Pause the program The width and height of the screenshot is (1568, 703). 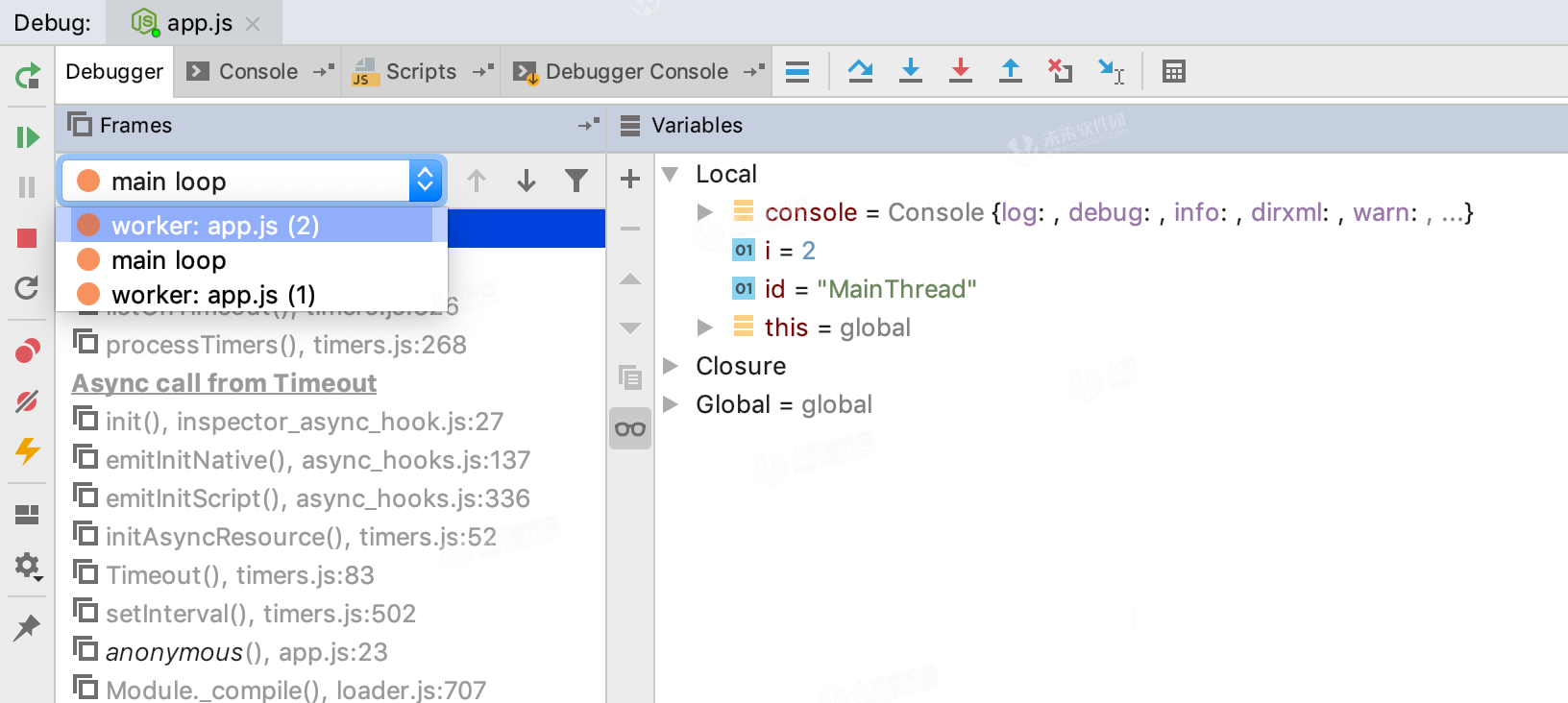[27, 187]
